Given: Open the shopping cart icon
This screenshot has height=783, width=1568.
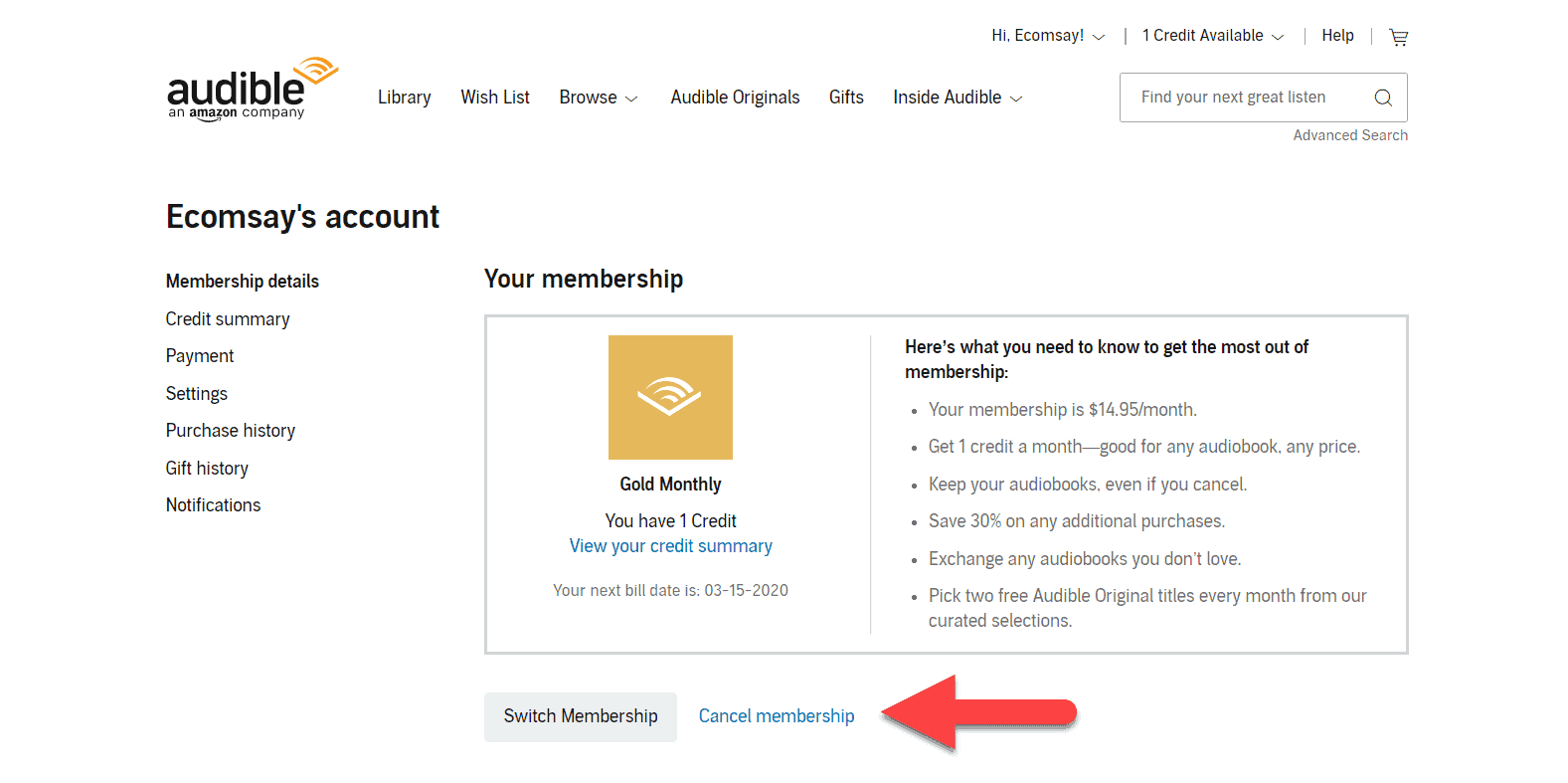Looking at the screenshot, I should pos(1398,37).
